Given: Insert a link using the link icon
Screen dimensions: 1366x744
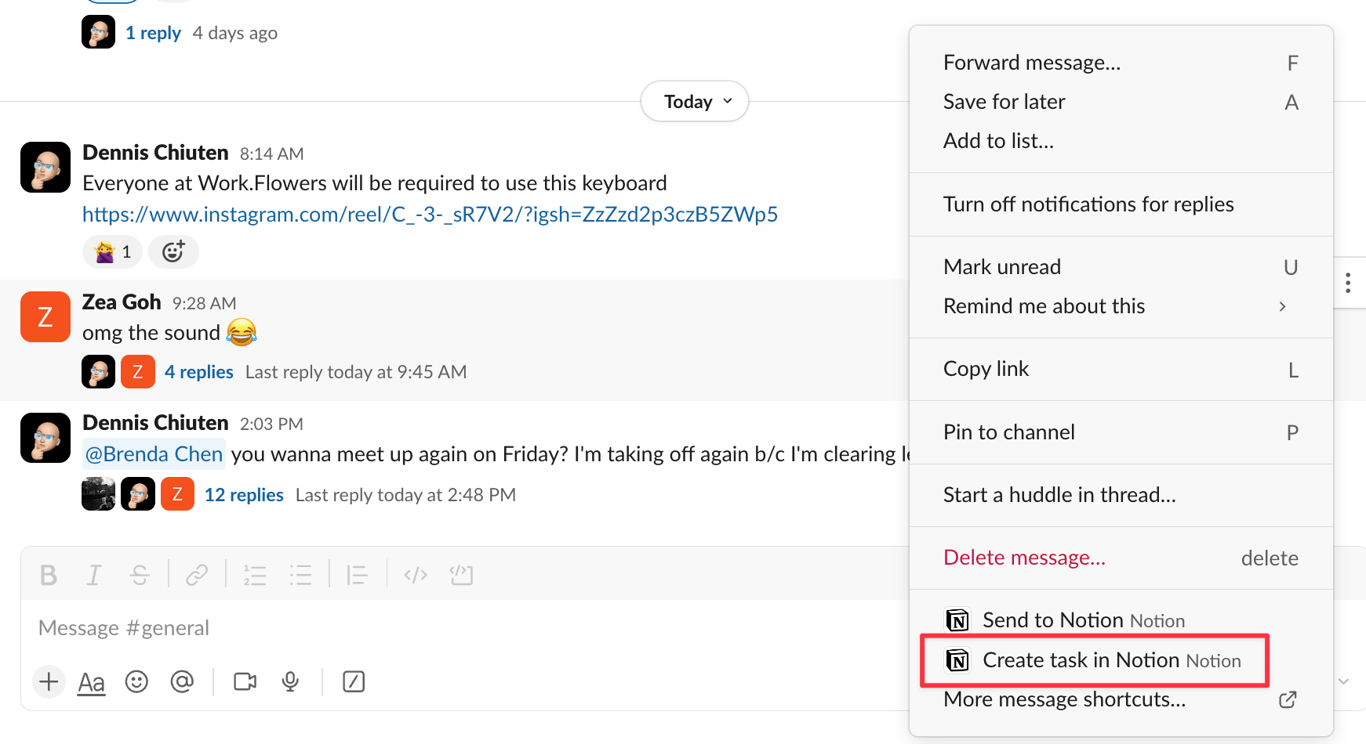Looking at the screenshot, I should [197, 575].
